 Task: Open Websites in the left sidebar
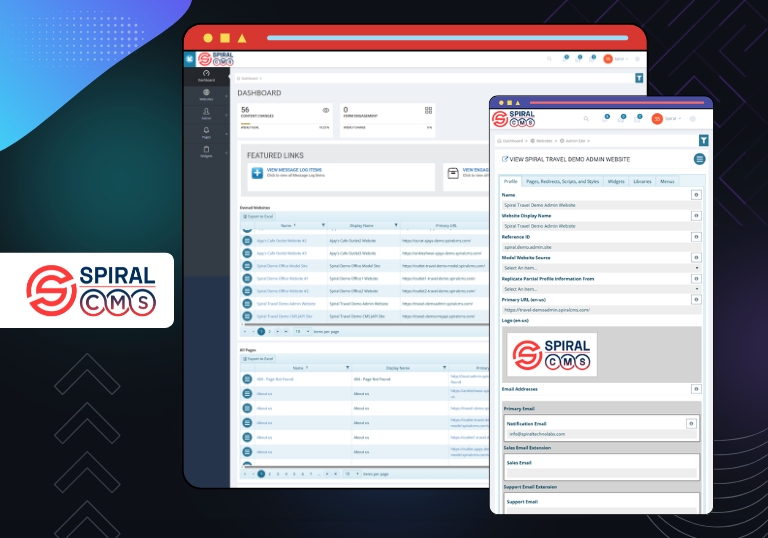[206, 93]
